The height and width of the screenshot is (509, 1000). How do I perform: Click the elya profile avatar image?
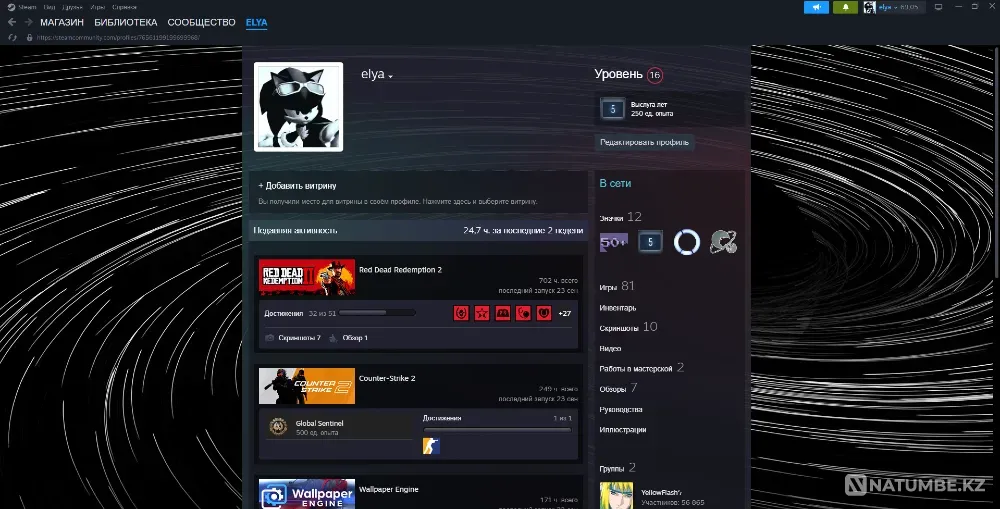coord(298,107)
